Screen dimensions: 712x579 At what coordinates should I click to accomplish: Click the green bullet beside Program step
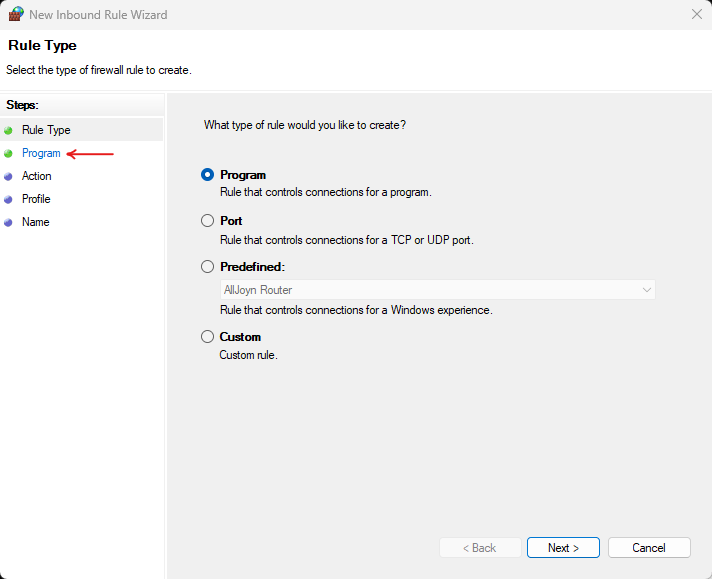click(x=8, y=154)
